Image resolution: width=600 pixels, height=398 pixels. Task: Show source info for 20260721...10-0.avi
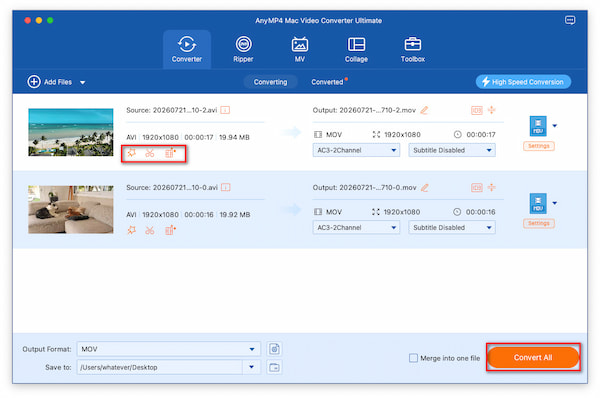click(226, 188)
